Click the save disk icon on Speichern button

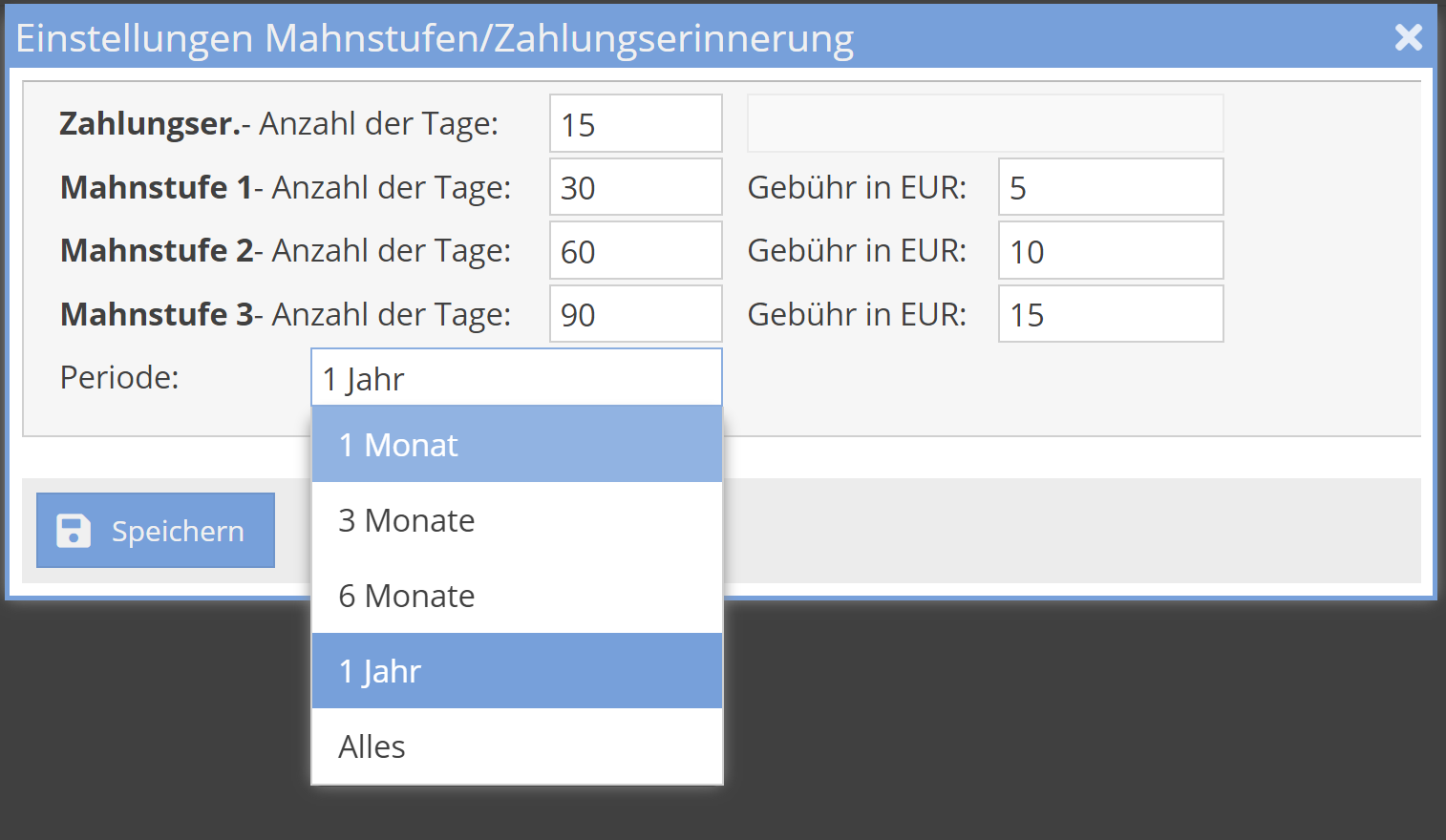point(74,530)
